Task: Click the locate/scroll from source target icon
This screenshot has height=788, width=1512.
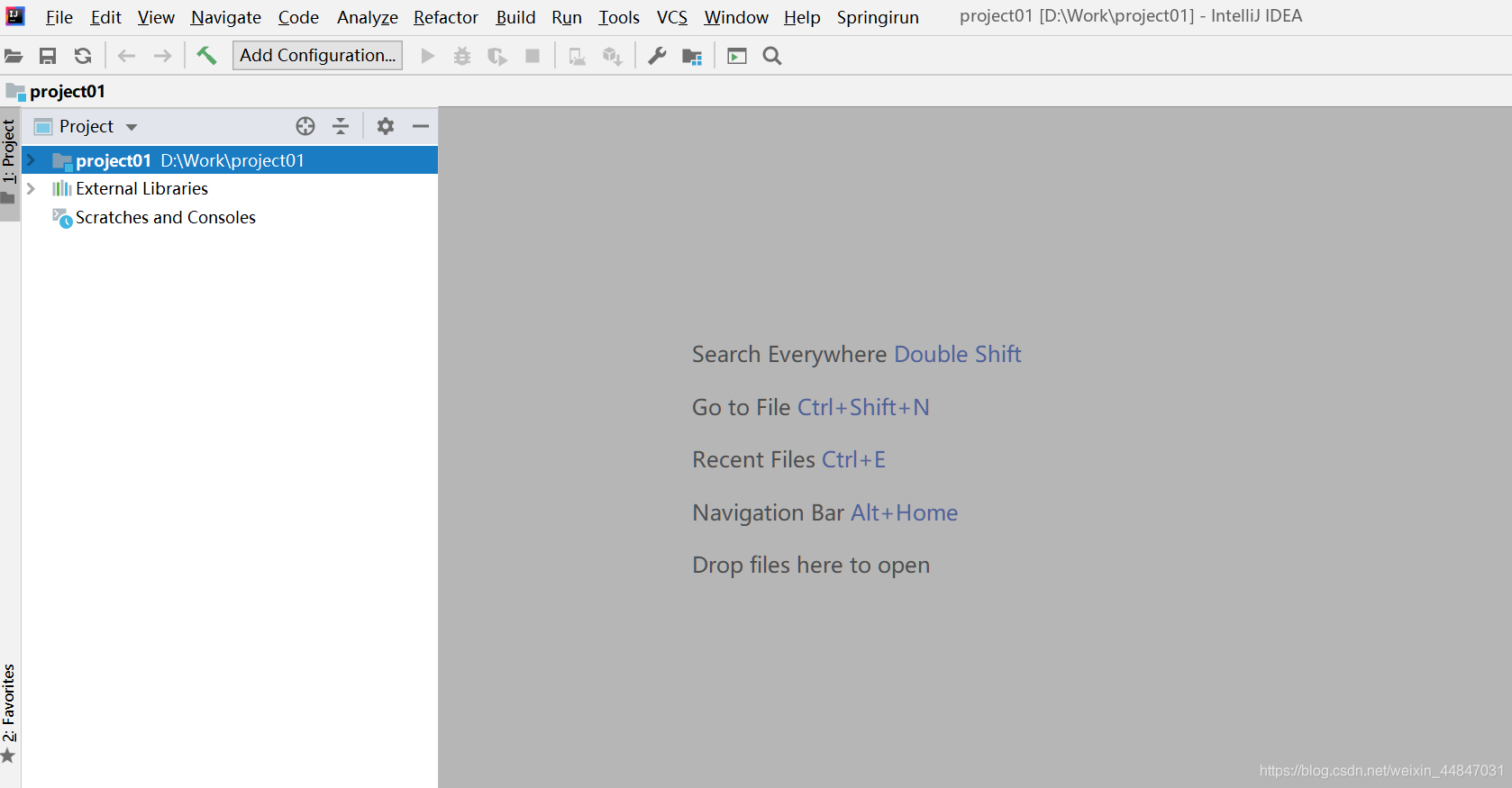Action: tap(305, 126)
